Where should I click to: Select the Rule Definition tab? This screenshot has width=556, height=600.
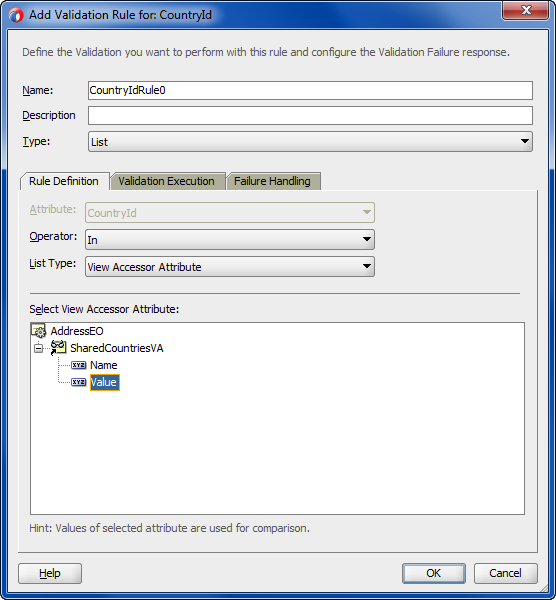pyautogui.click(x=64, y=181)
